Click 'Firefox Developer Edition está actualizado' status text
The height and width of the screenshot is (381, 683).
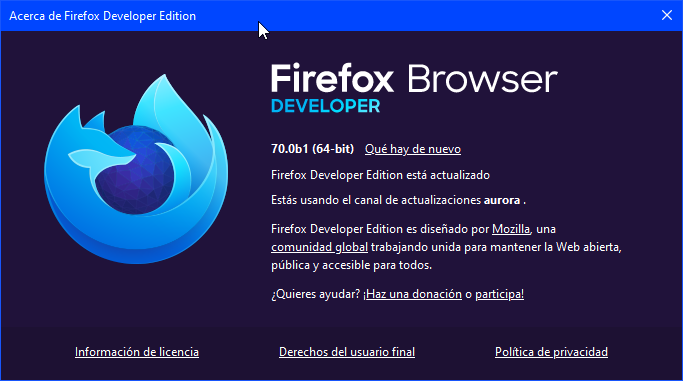[x=380, y=175]
